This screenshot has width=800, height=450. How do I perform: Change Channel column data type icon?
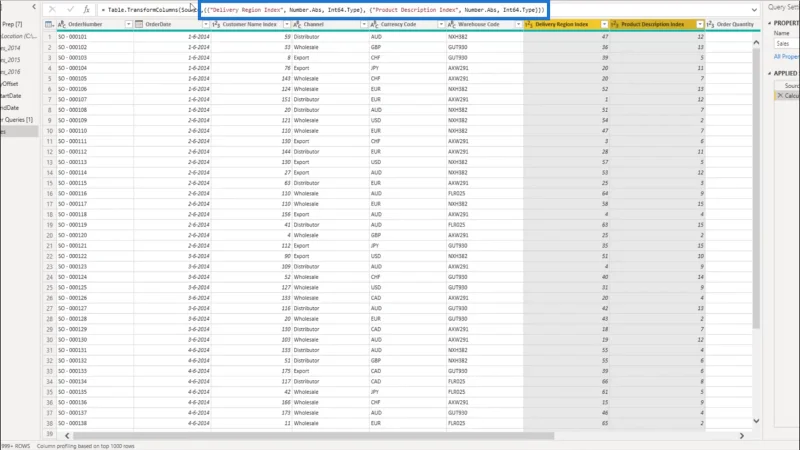coord(297,24)
